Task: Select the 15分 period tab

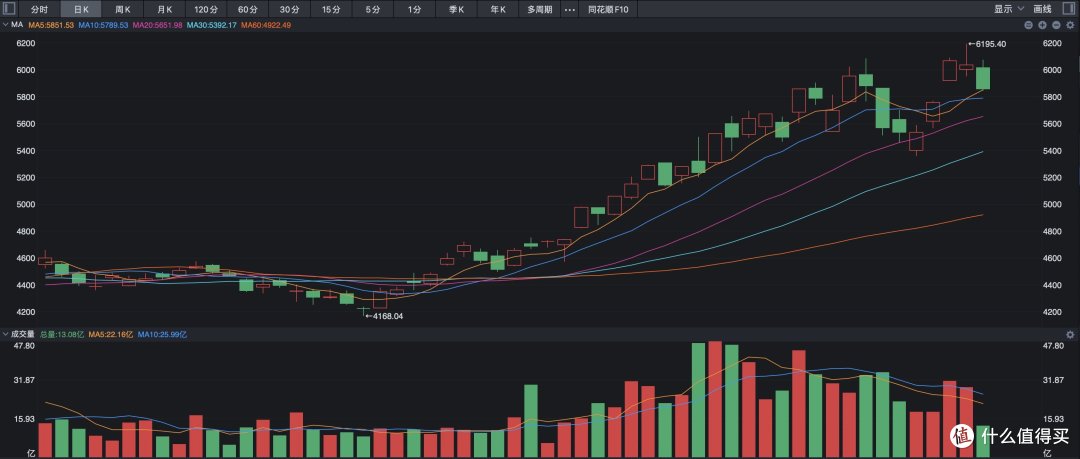Action: [x=331, y=9]
